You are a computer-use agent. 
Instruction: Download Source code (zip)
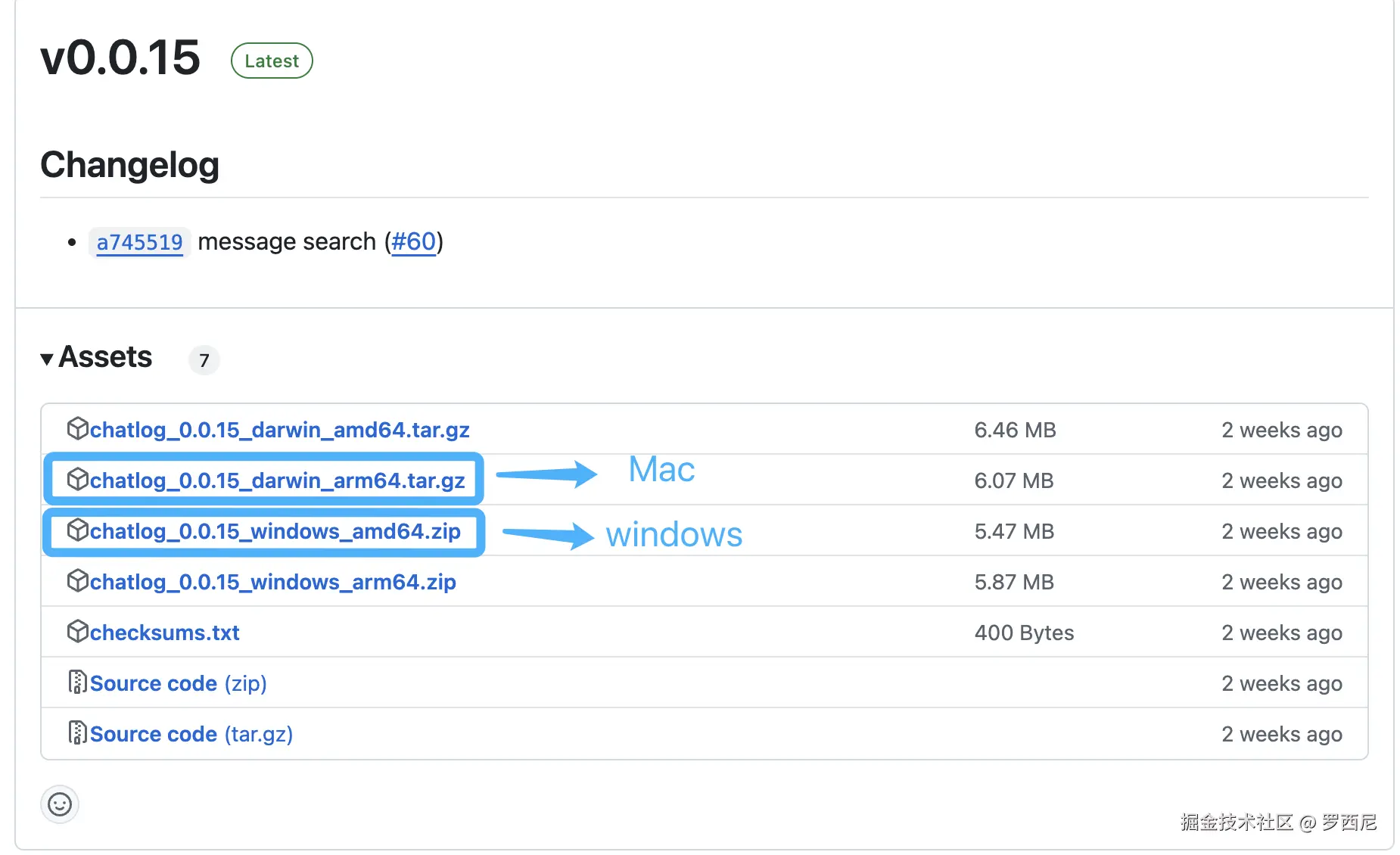[178, 683]
